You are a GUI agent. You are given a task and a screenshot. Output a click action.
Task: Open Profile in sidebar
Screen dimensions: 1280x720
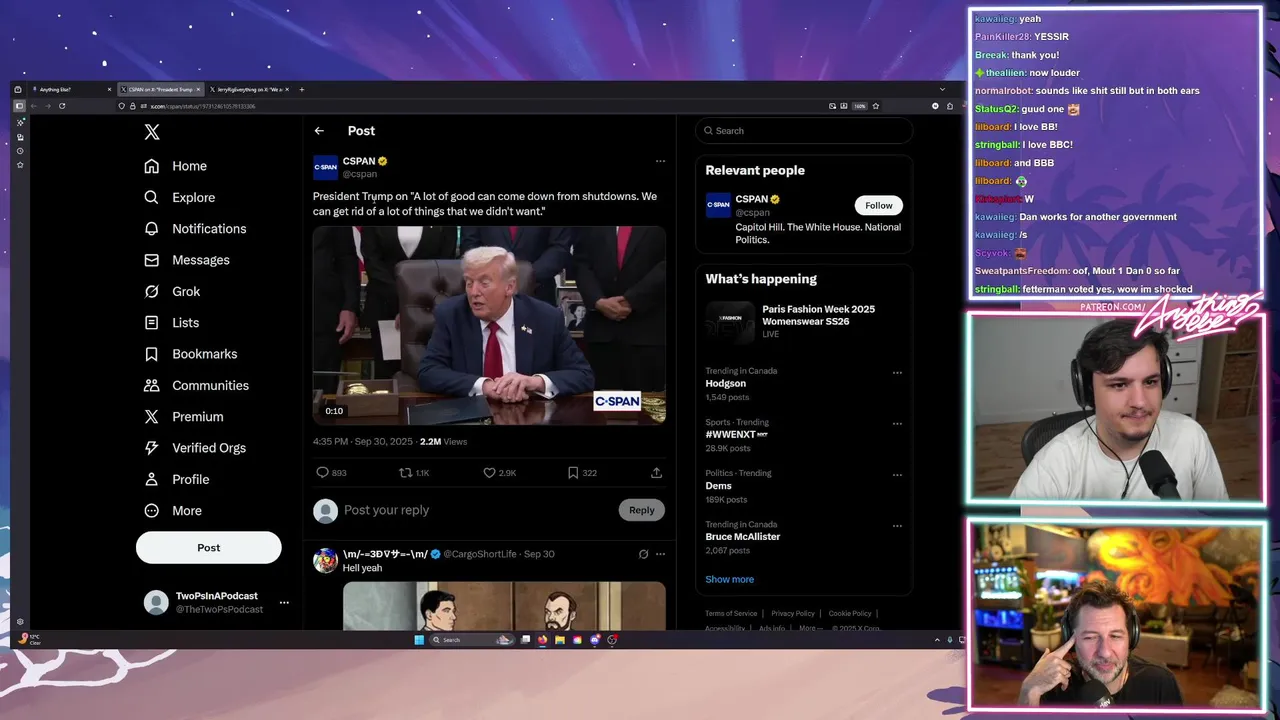[x=177, y=479]
